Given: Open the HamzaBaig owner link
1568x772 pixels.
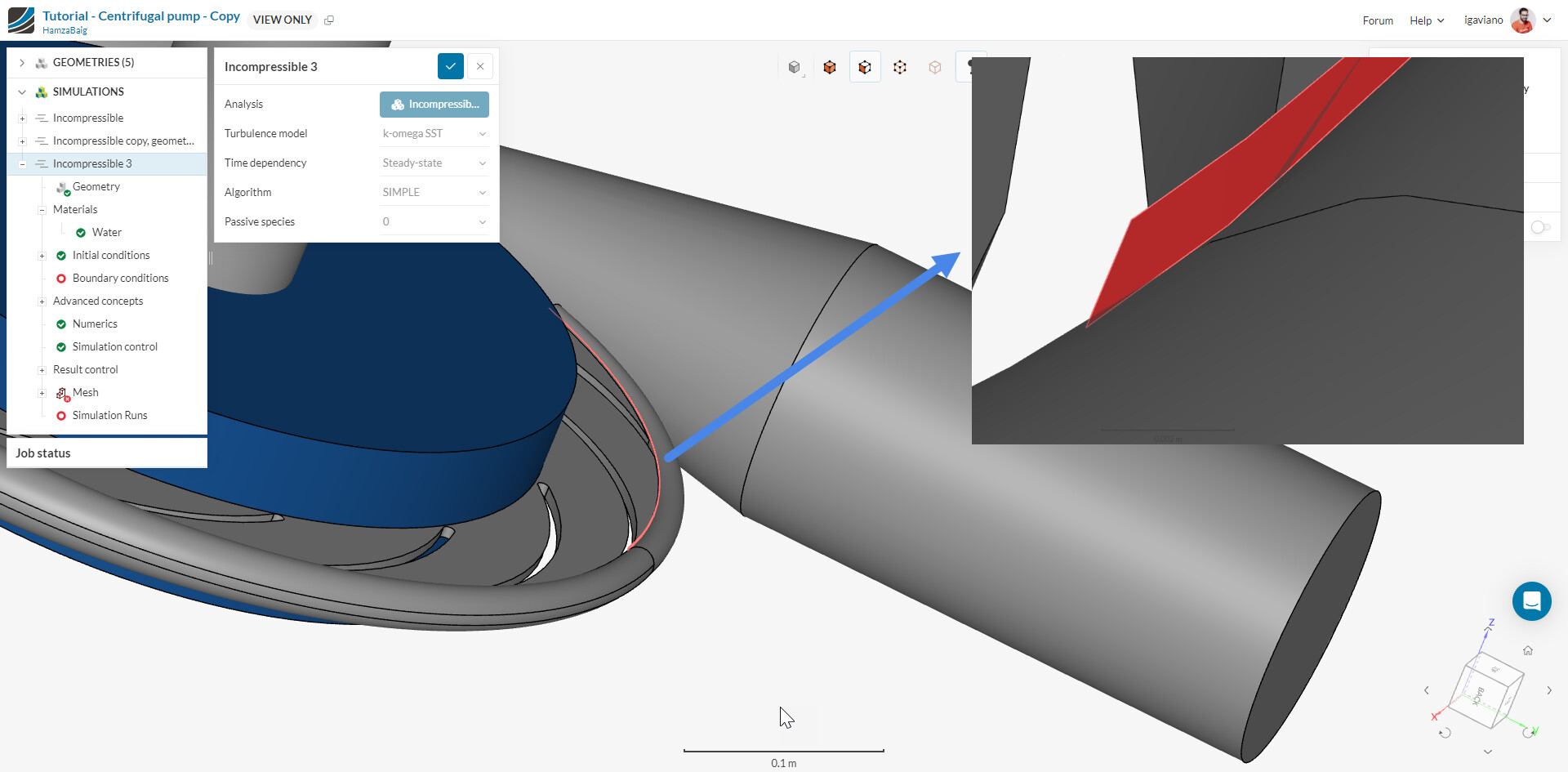Looking at the screenshot, I should [65, 30].
